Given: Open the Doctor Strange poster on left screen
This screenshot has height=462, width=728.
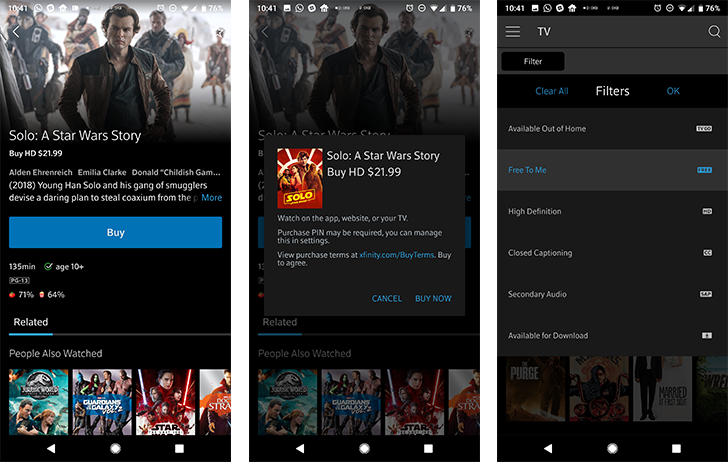Looking at the screenshot, I should (x=215, y=402).
